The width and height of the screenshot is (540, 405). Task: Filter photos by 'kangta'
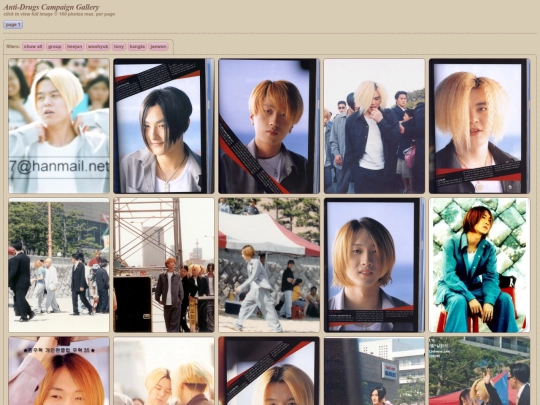(x=137, y=46)
